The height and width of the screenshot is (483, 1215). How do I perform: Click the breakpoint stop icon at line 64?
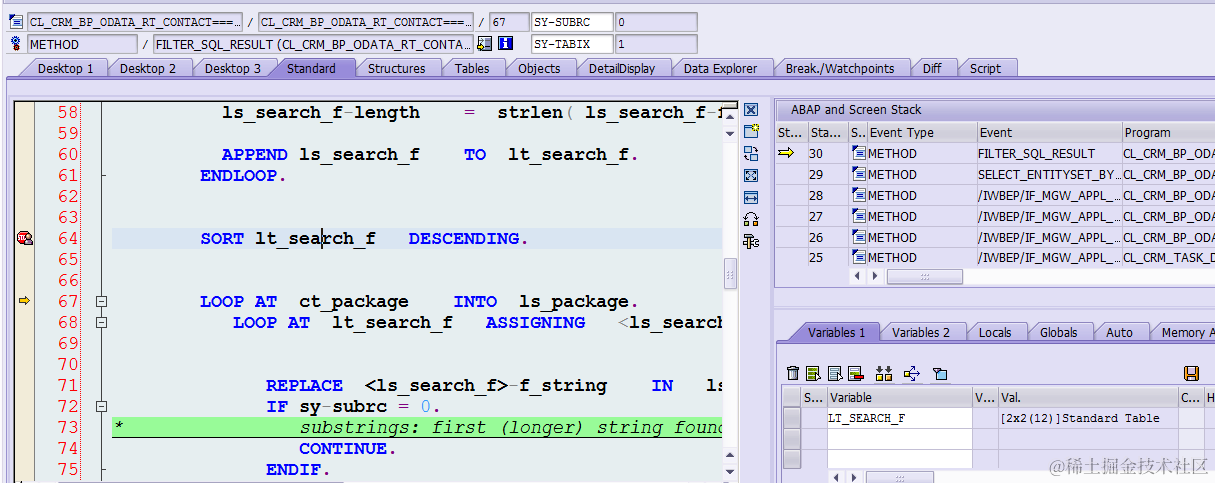tap(25, 238)
